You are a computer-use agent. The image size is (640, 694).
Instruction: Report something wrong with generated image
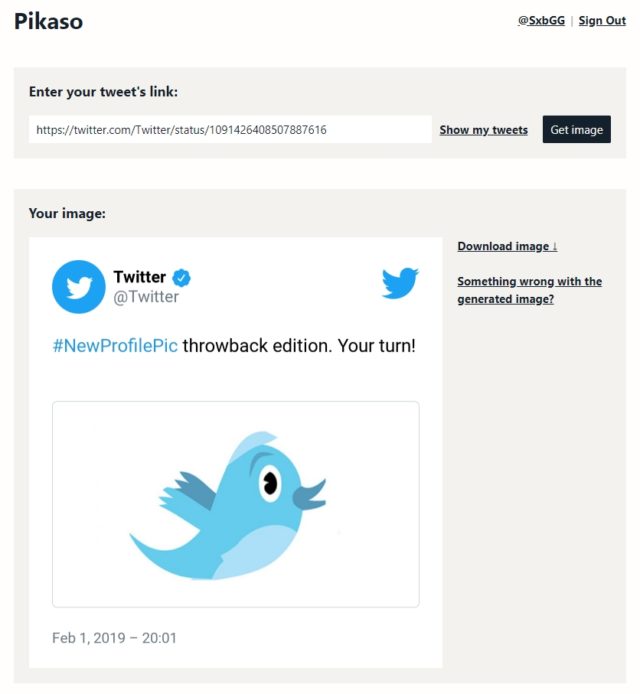click(x=529, y=290)
